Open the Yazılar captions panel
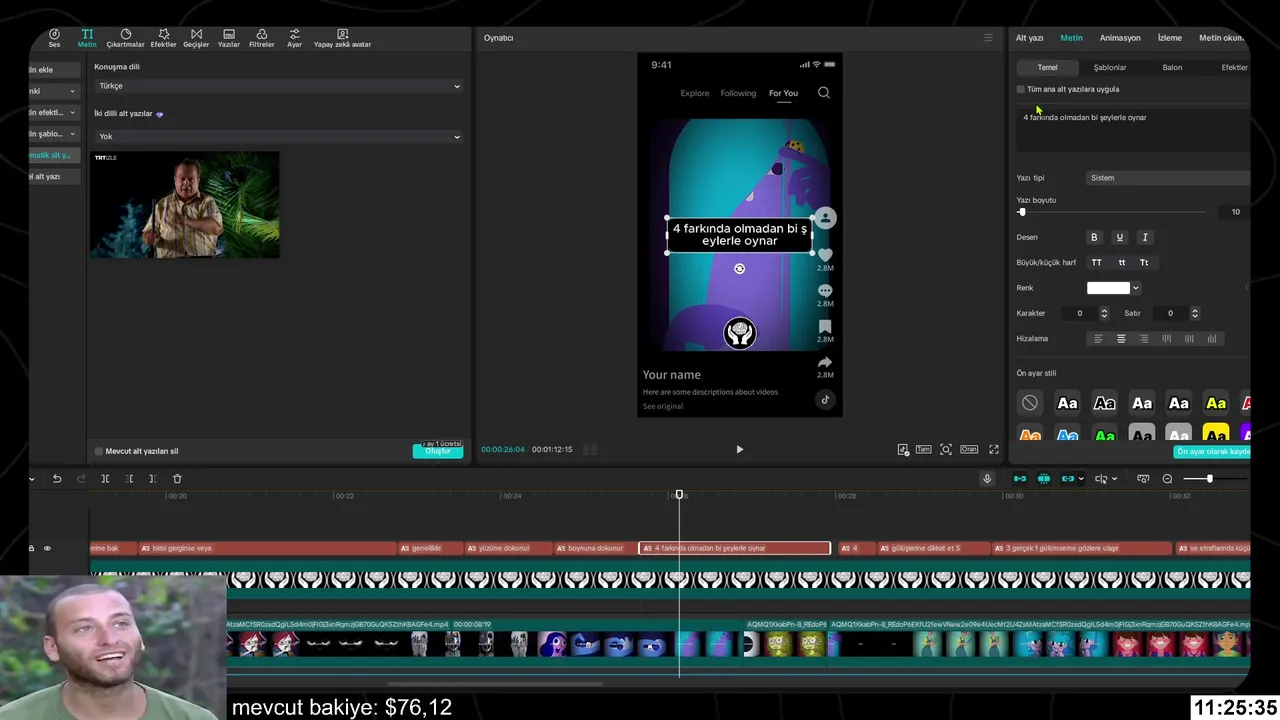The height and width of the screenshot is (720, 1280). (x=229, y=38)
